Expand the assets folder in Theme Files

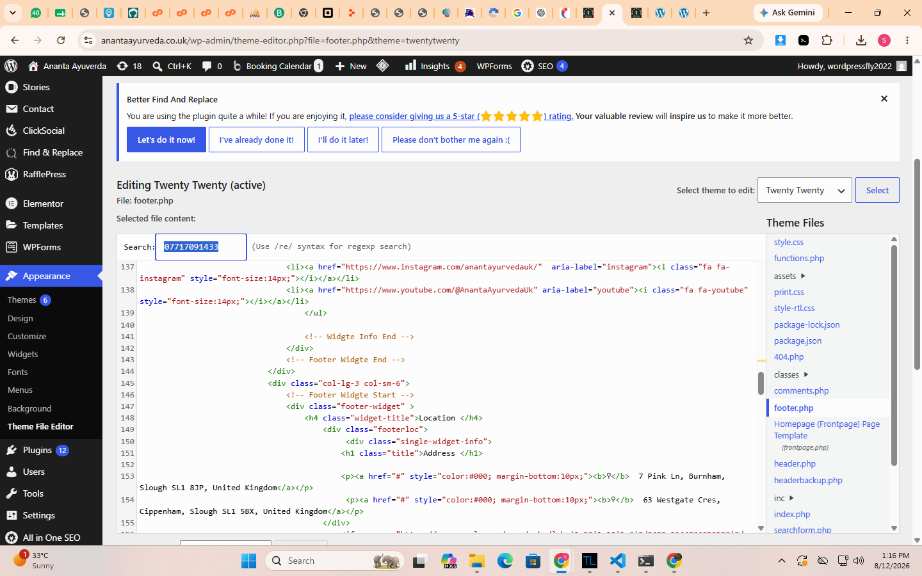pyautogui.click(x=789, y=276)
